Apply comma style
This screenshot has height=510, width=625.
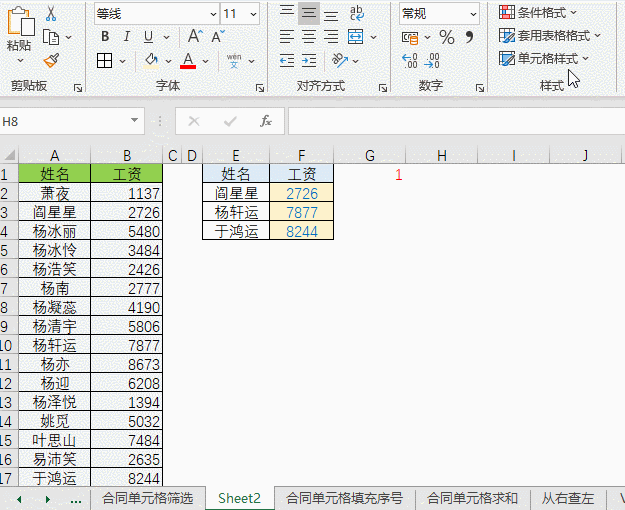[470, 37]
